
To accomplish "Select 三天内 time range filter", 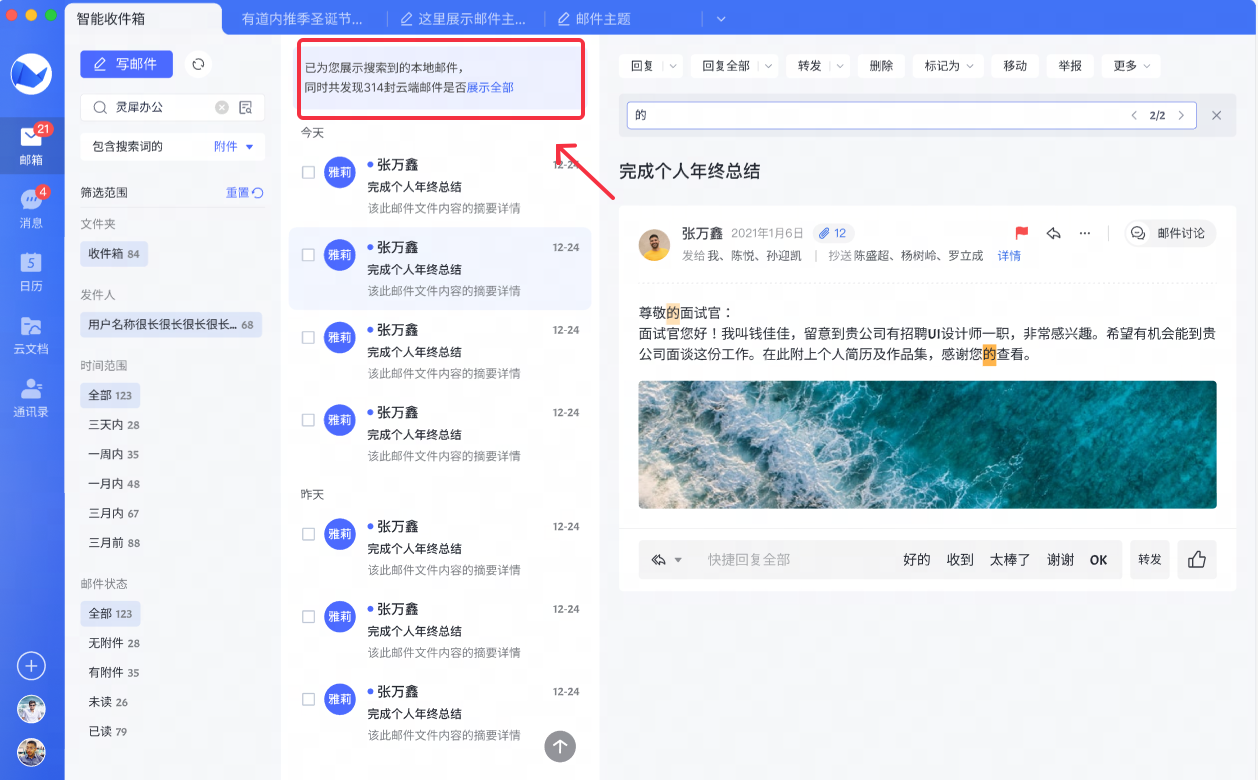I will 114,425.
